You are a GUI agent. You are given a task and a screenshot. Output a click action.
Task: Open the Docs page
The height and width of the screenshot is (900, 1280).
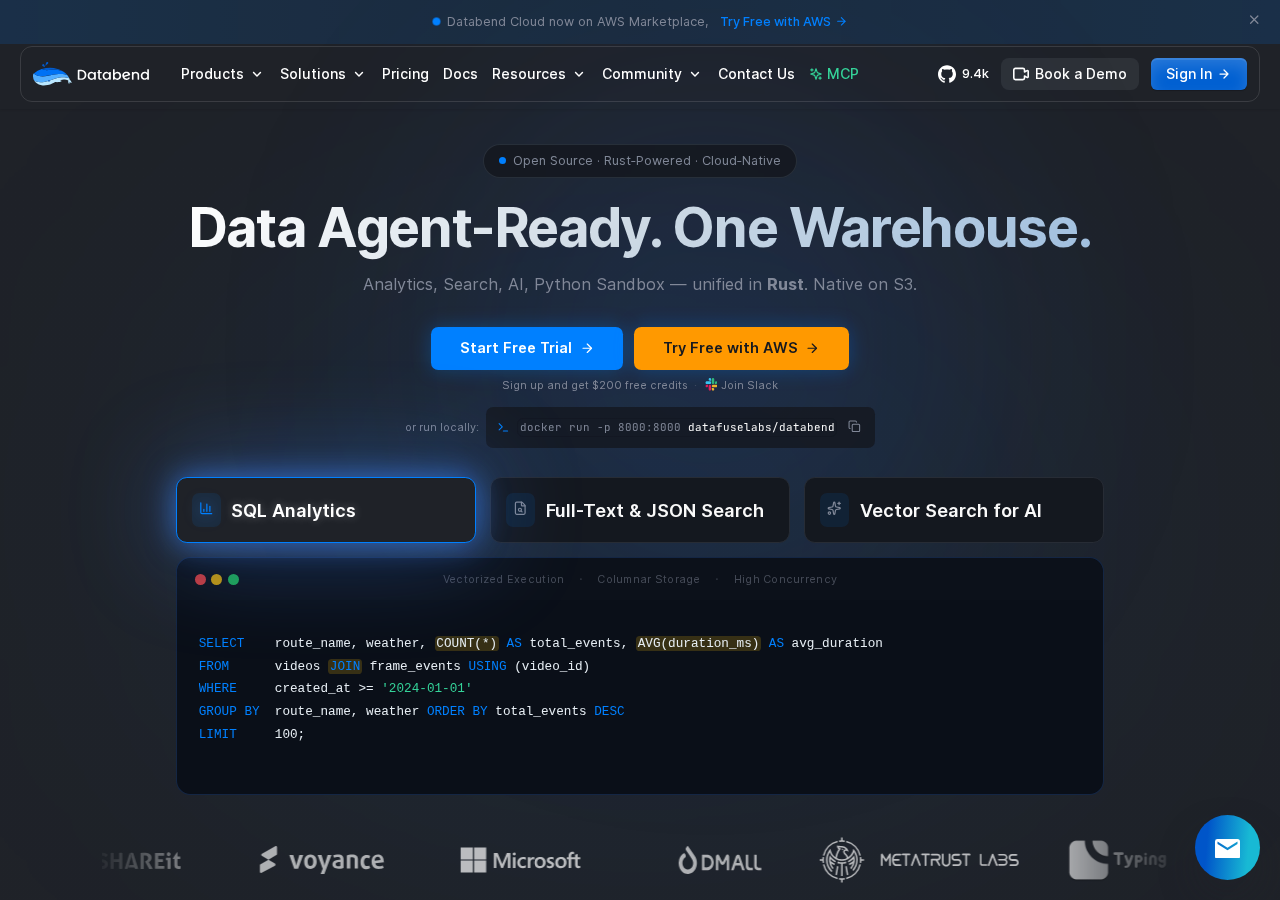coord(460,74)
